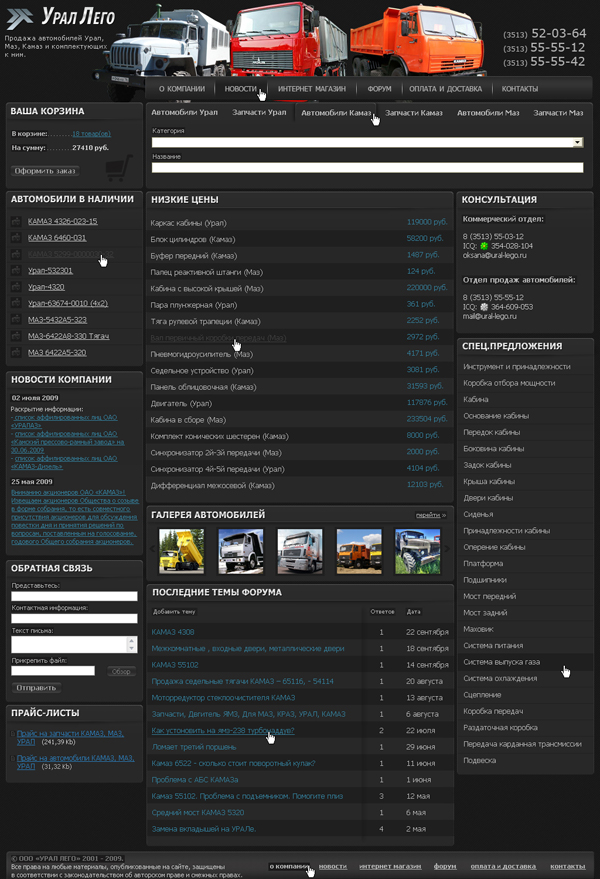The image size is (600, 879).
Task: Click the Название input field
Action: point(367,168)
